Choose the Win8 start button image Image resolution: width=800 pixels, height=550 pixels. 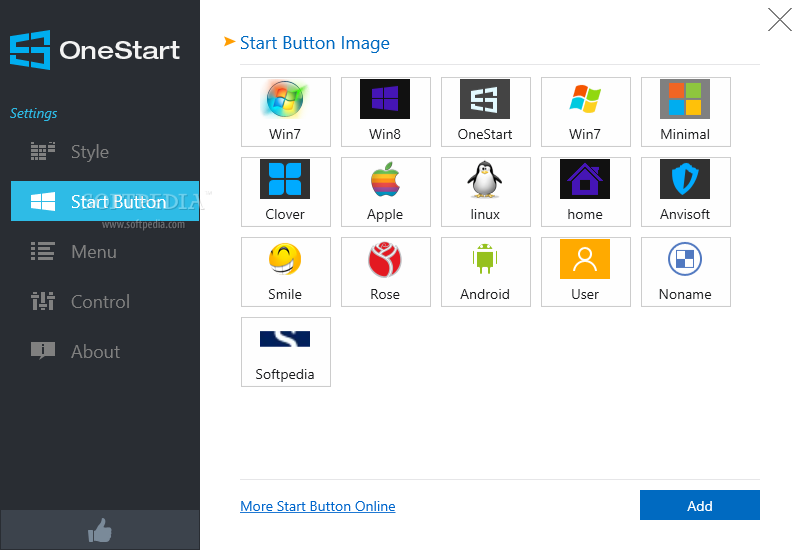pyautogui.click(x=386, y=112)
